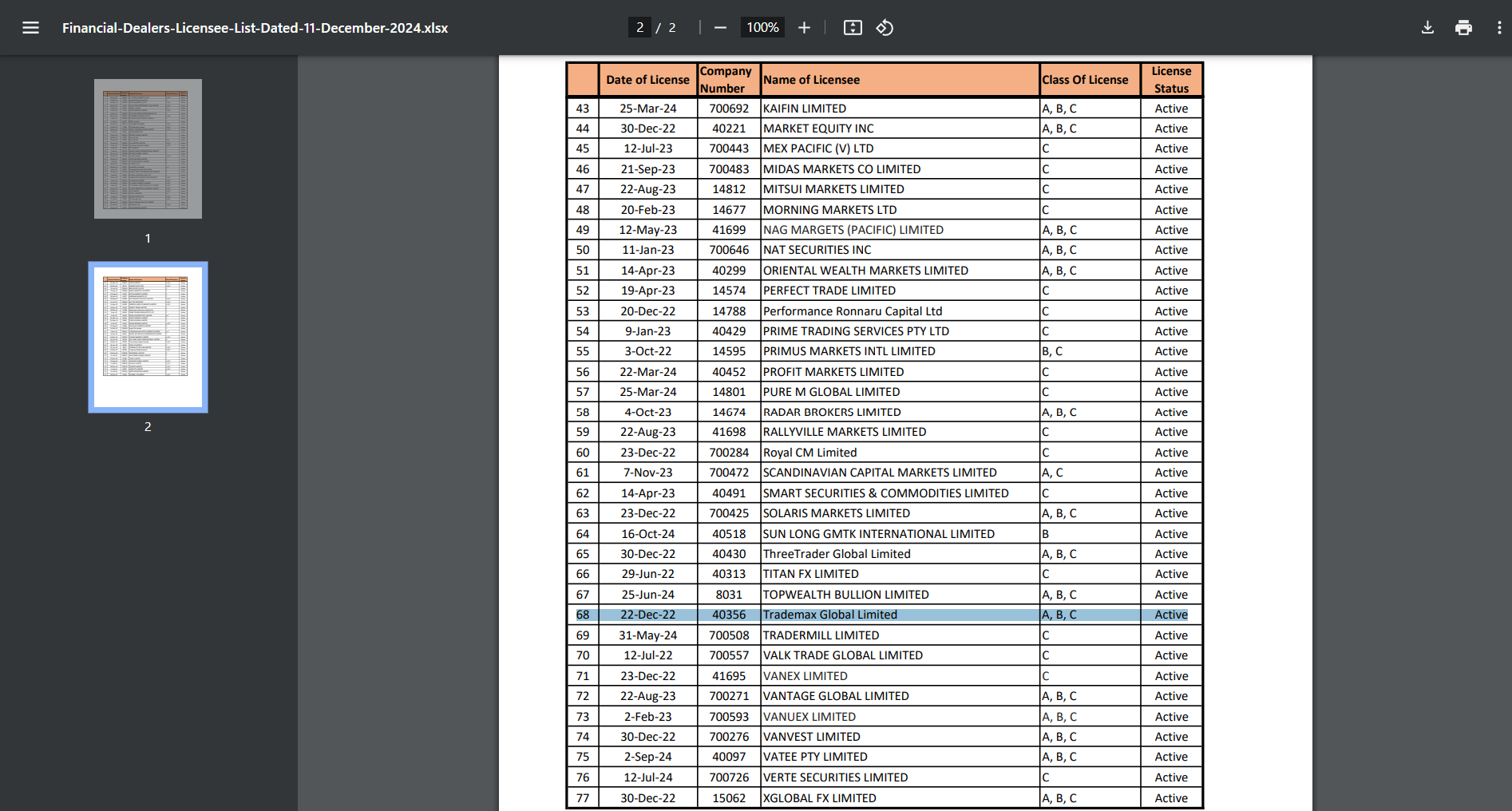
Task: Select MARKET EQUITY INC cell
Action: click(x=900, y=129)
